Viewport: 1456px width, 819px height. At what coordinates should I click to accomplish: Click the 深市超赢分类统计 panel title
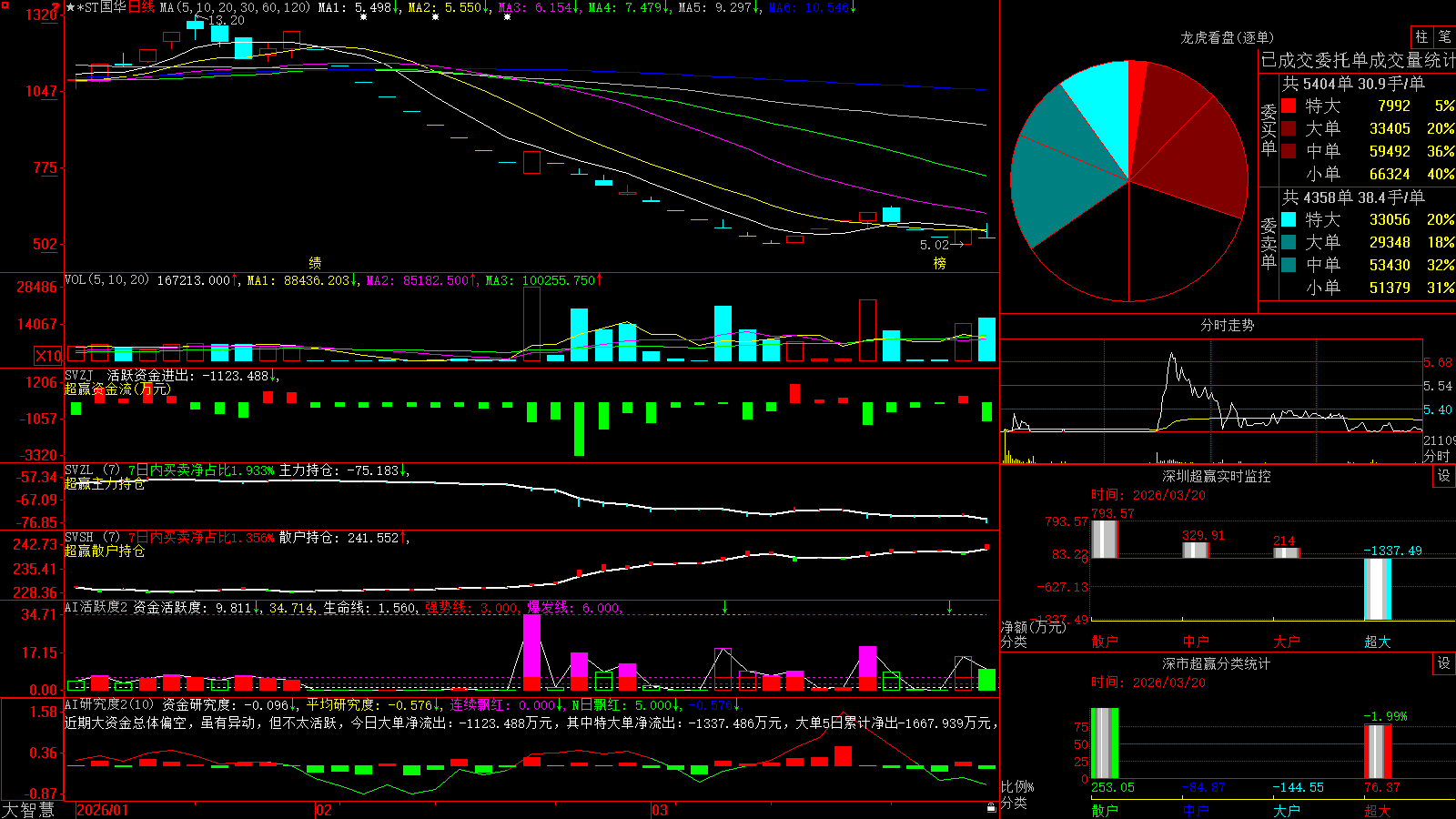tap(1216, 663)
